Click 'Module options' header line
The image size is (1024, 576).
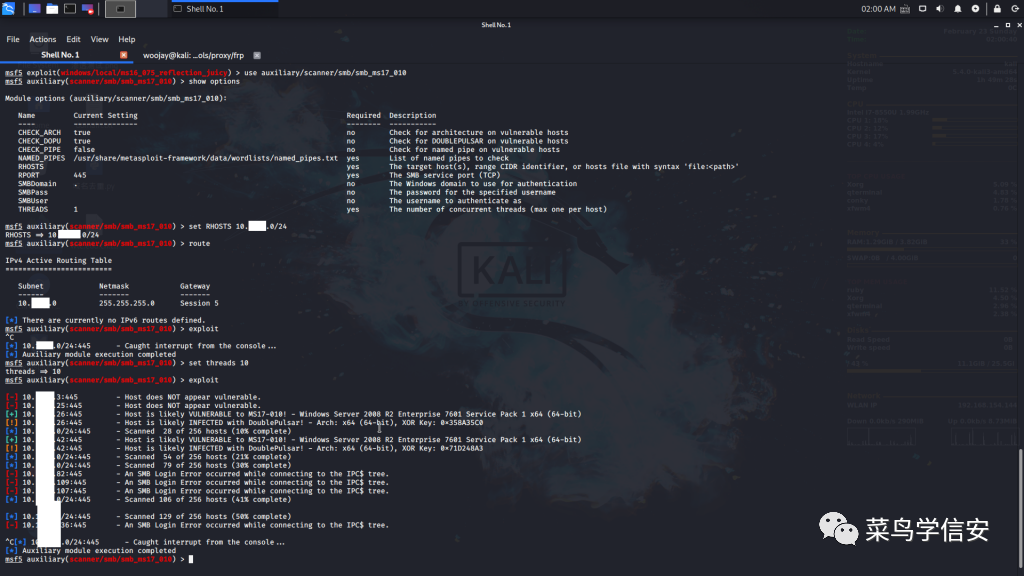coord(116,98)
